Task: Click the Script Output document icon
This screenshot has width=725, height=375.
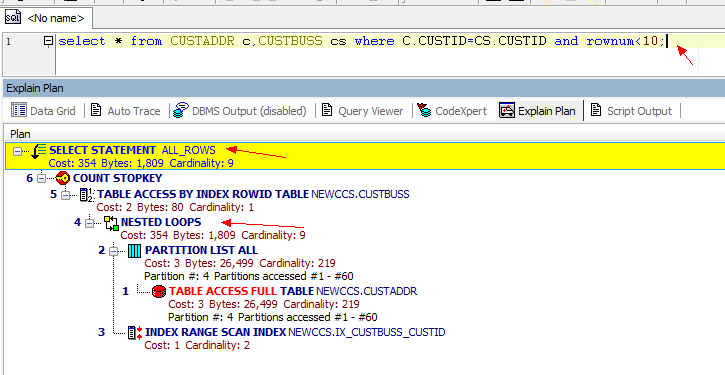Action: pyautogui.click(x=596, y=110)
